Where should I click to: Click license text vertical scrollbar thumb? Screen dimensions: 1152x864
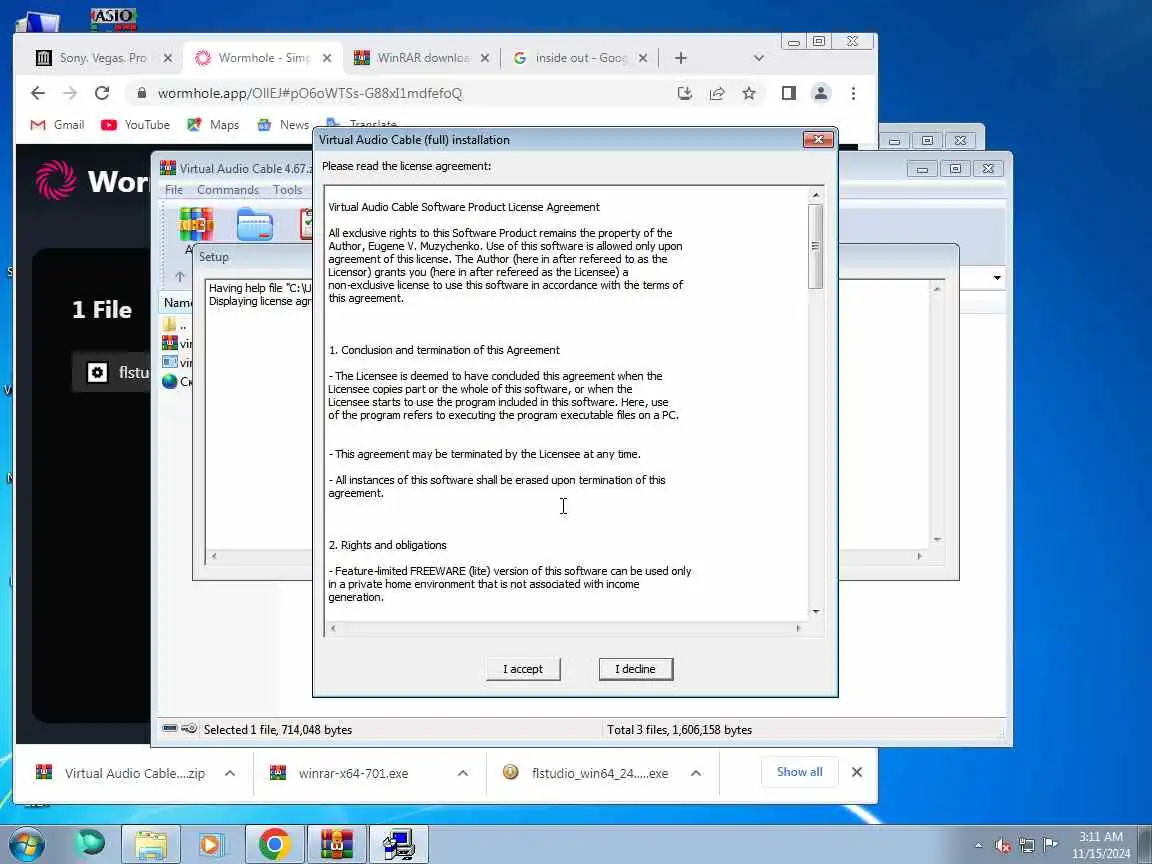tap(815, 246)
